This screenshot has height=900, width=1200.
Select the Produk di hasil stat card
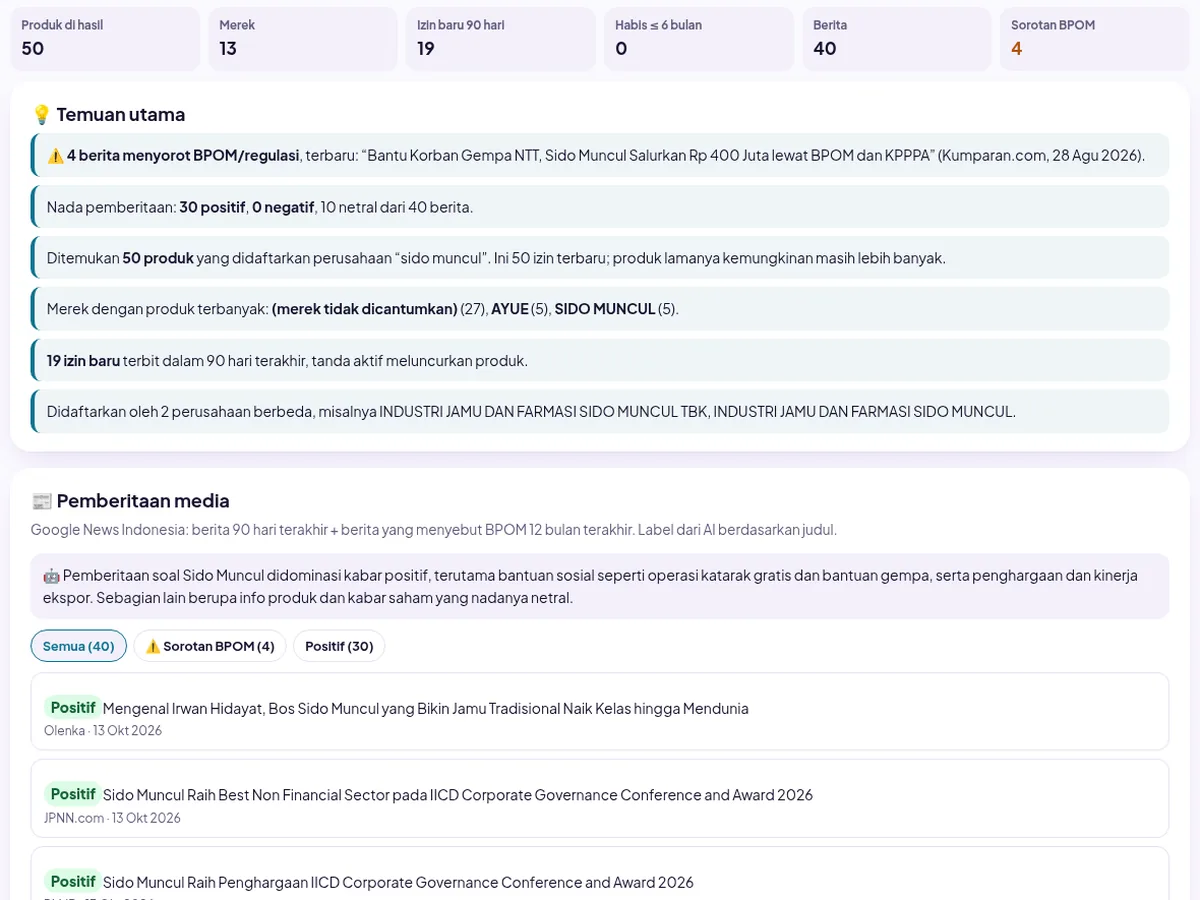tap(105, 39)
